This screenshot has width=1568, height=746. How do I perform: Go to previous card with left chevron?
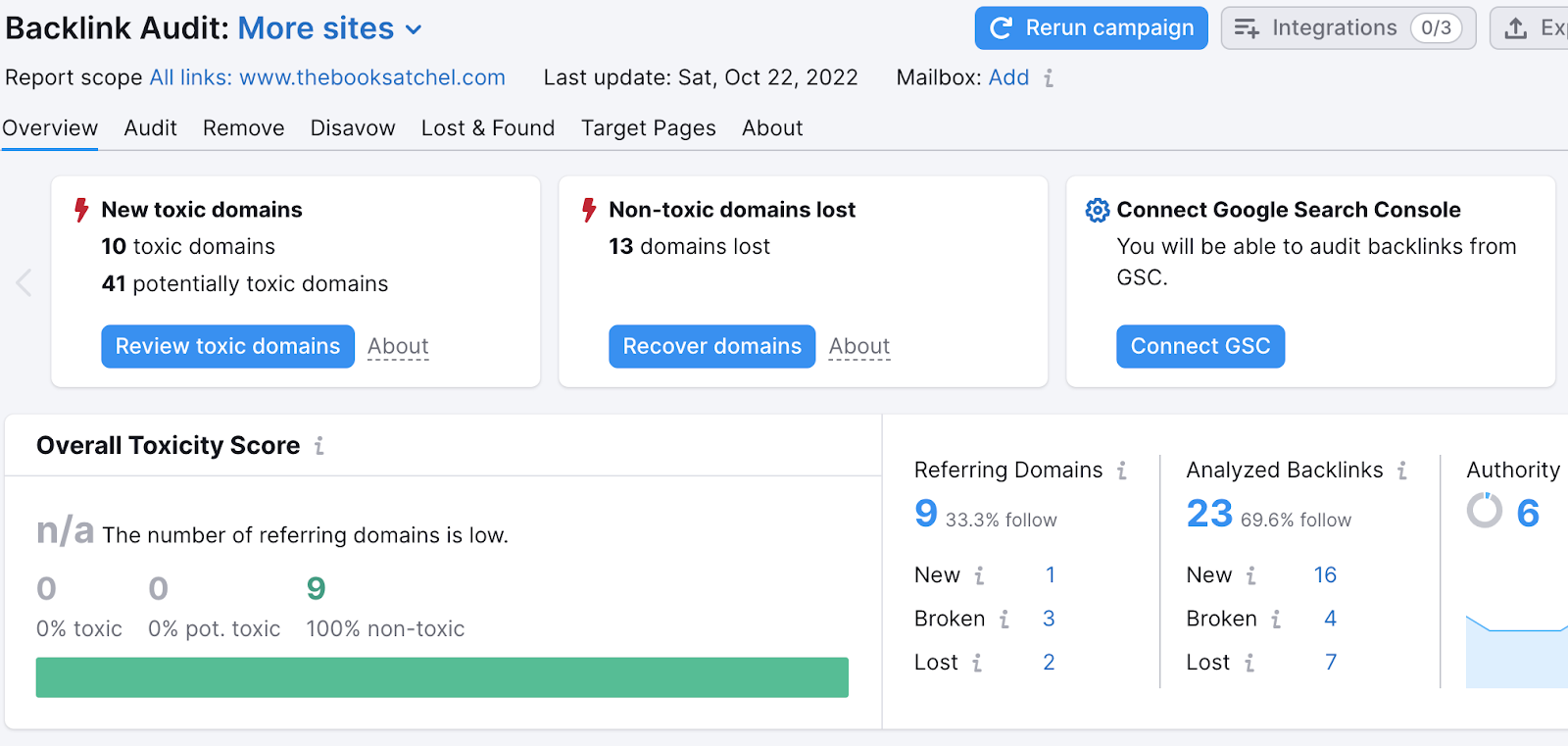click(24, 282)
